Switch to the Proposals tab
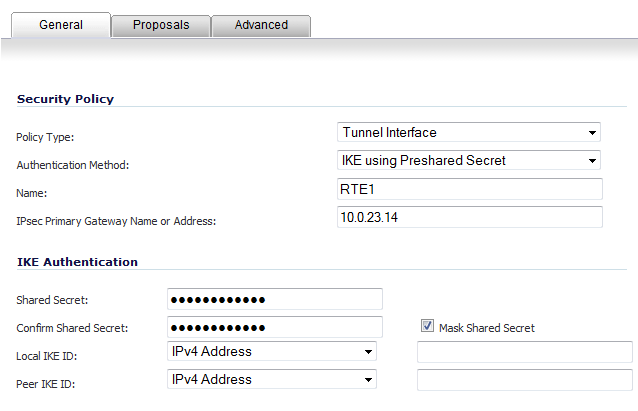Viewport: 638px width, 411px height. [x=161, y=25]
